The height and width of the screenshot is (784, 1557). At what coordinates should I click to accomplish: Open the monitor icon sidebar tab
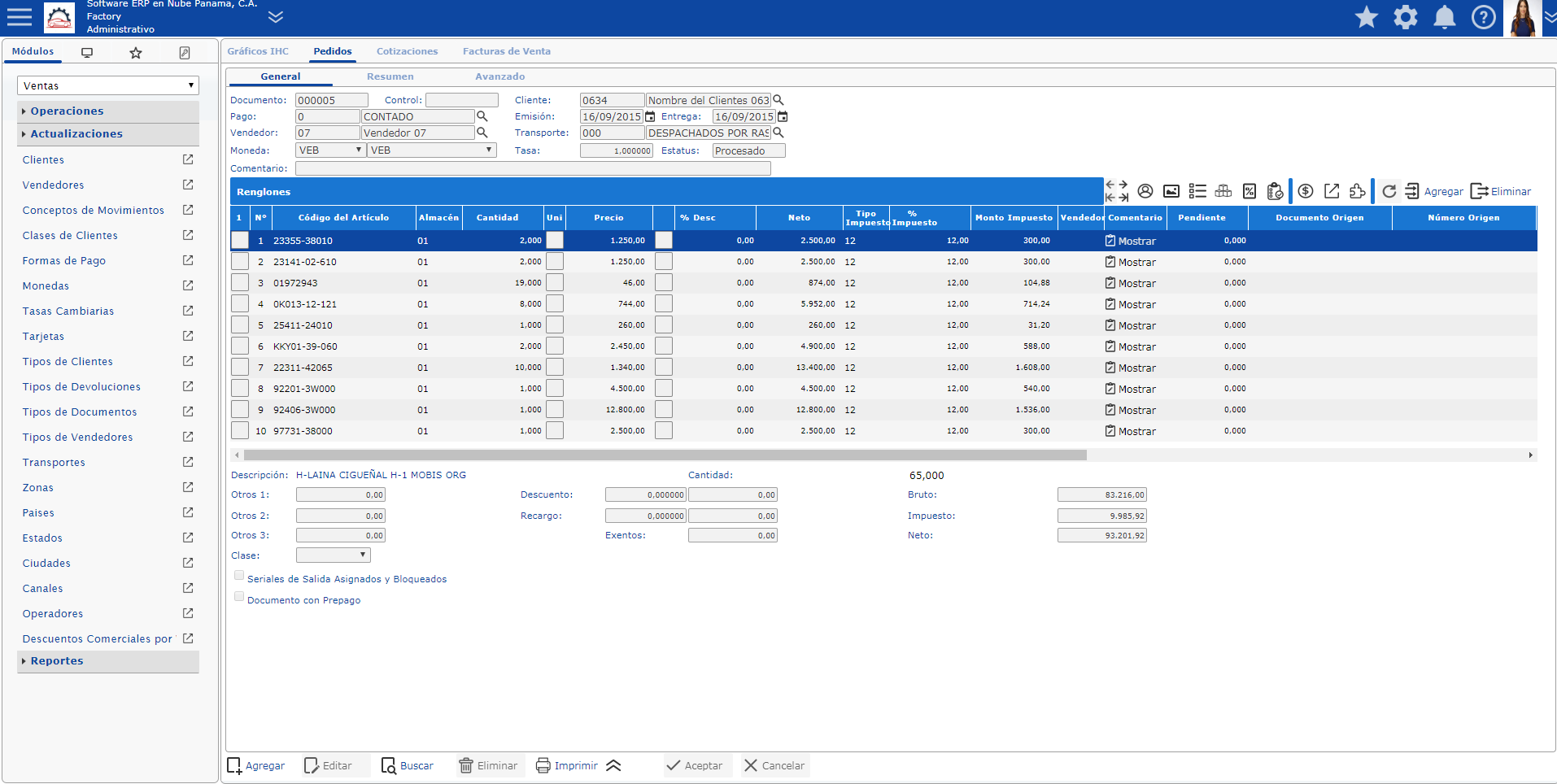(x=87, y=52)
